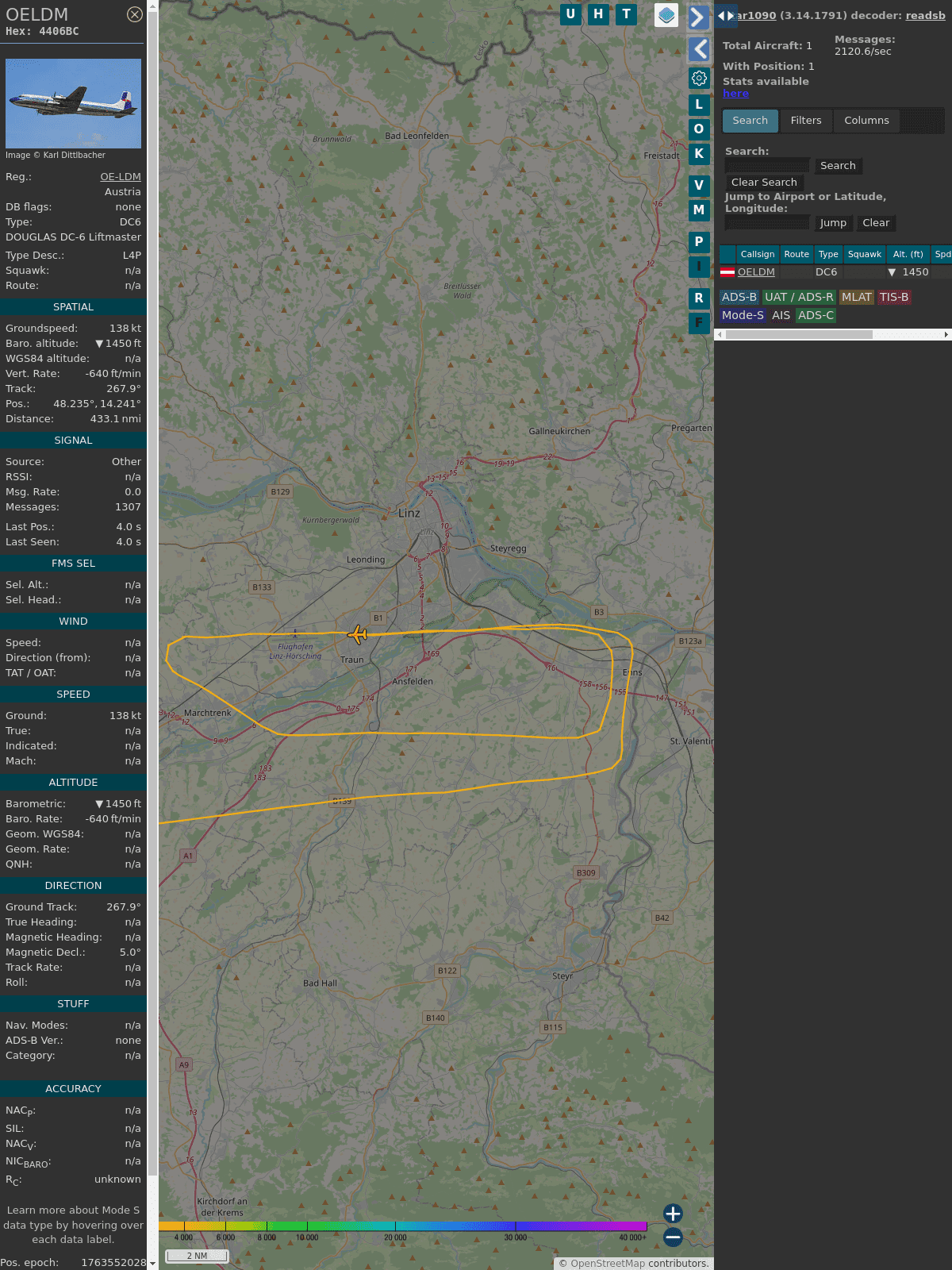Click the ALTITUDE section header
The width and height of the screenshot is (952, 1270).
pos(73,783)
